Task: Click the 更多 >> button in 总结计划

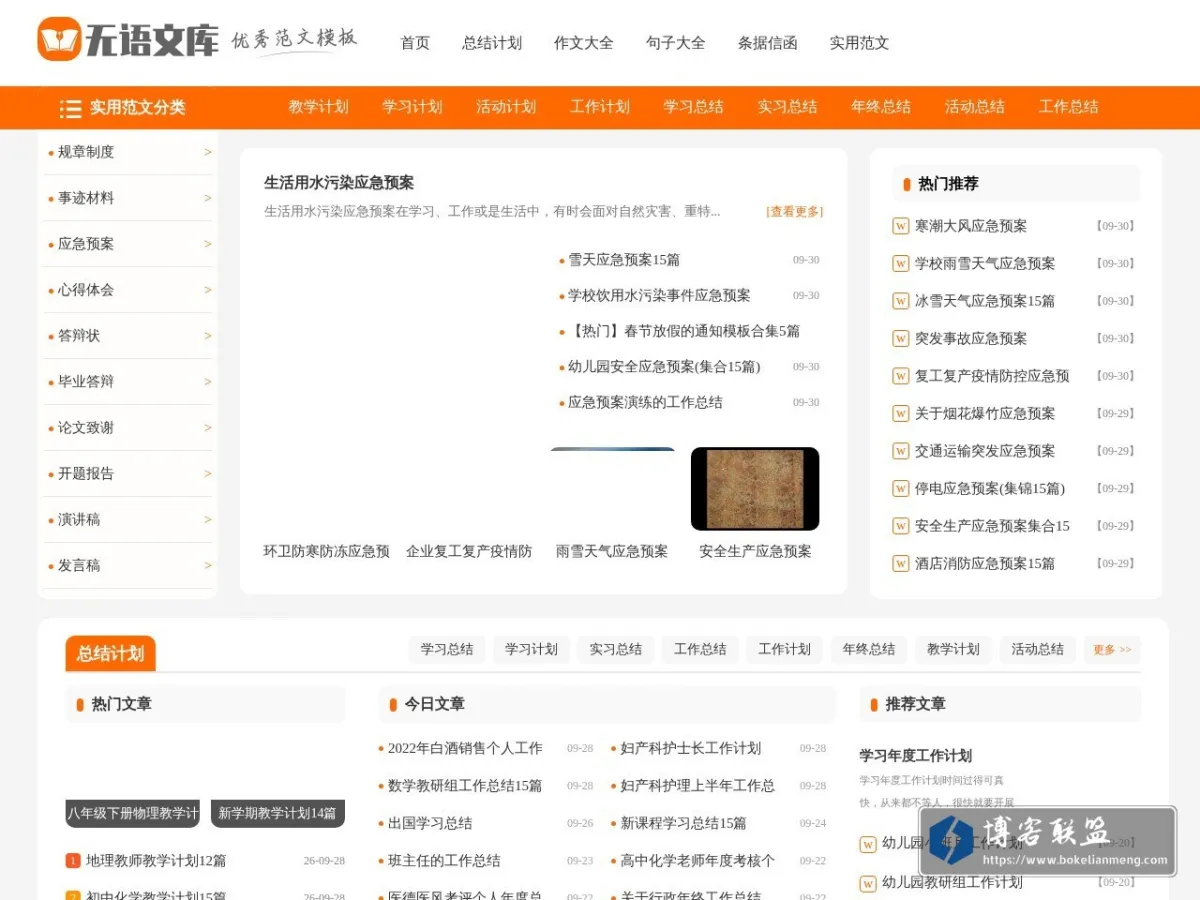Action: (x=1112, y=650)
